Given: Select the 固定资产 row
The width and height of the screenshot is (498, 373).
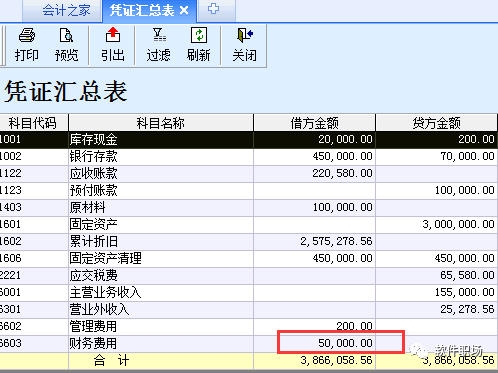Looking at the screenshot, I should pos(248,224).
